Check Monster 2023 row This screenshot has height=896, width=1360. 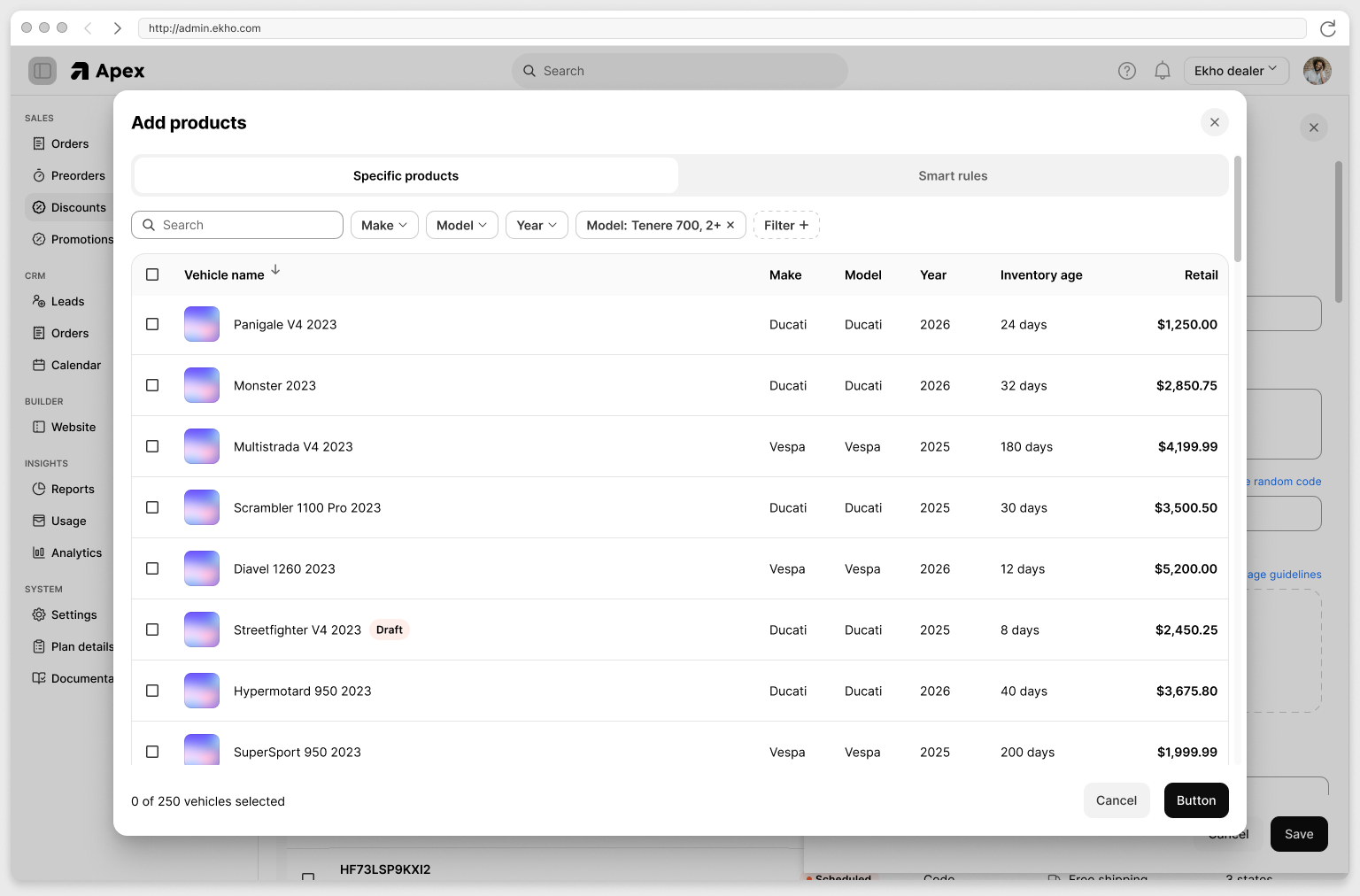[152, 385]
